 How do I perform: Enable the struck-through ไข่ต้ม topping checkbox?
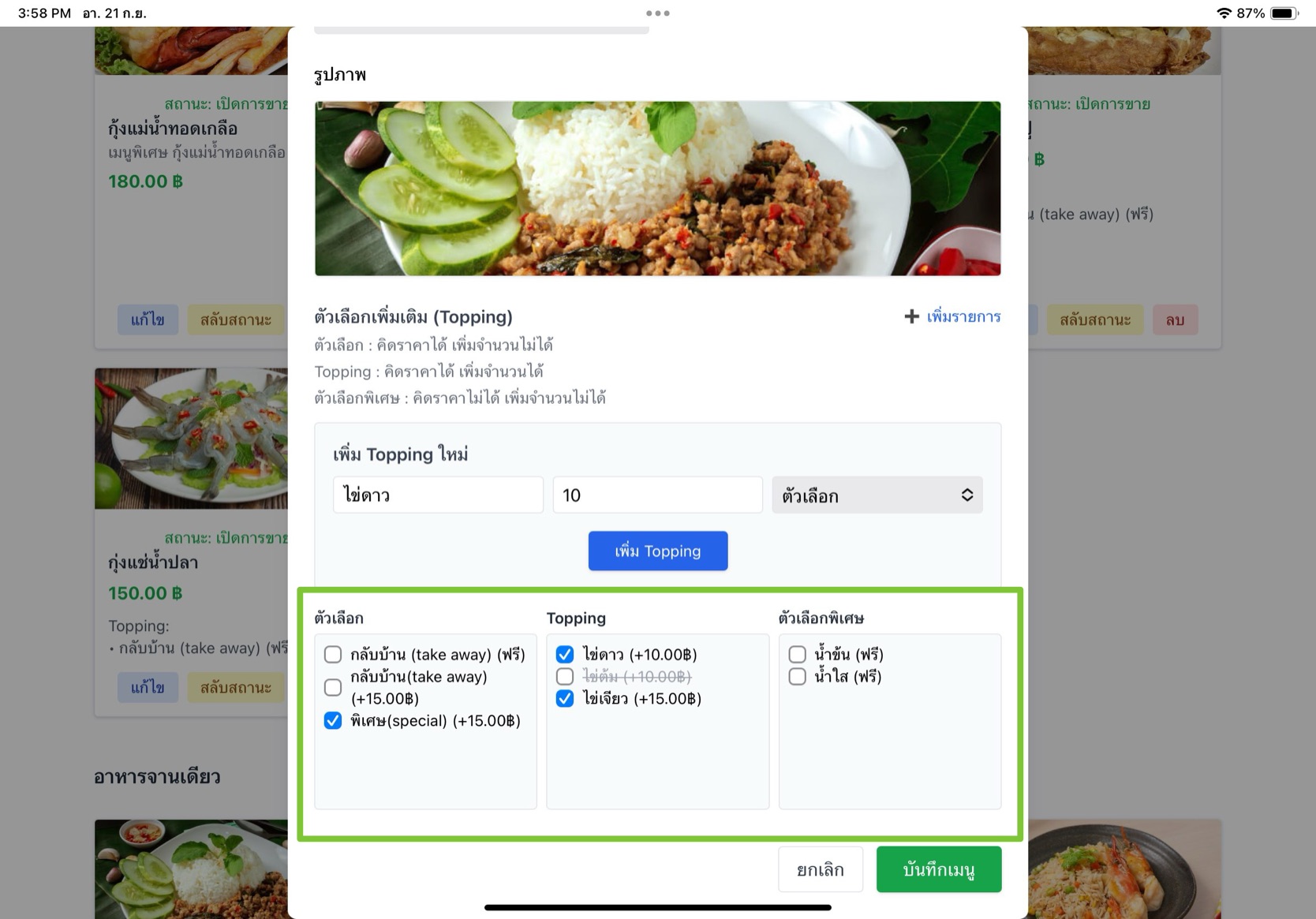(565, 676)
